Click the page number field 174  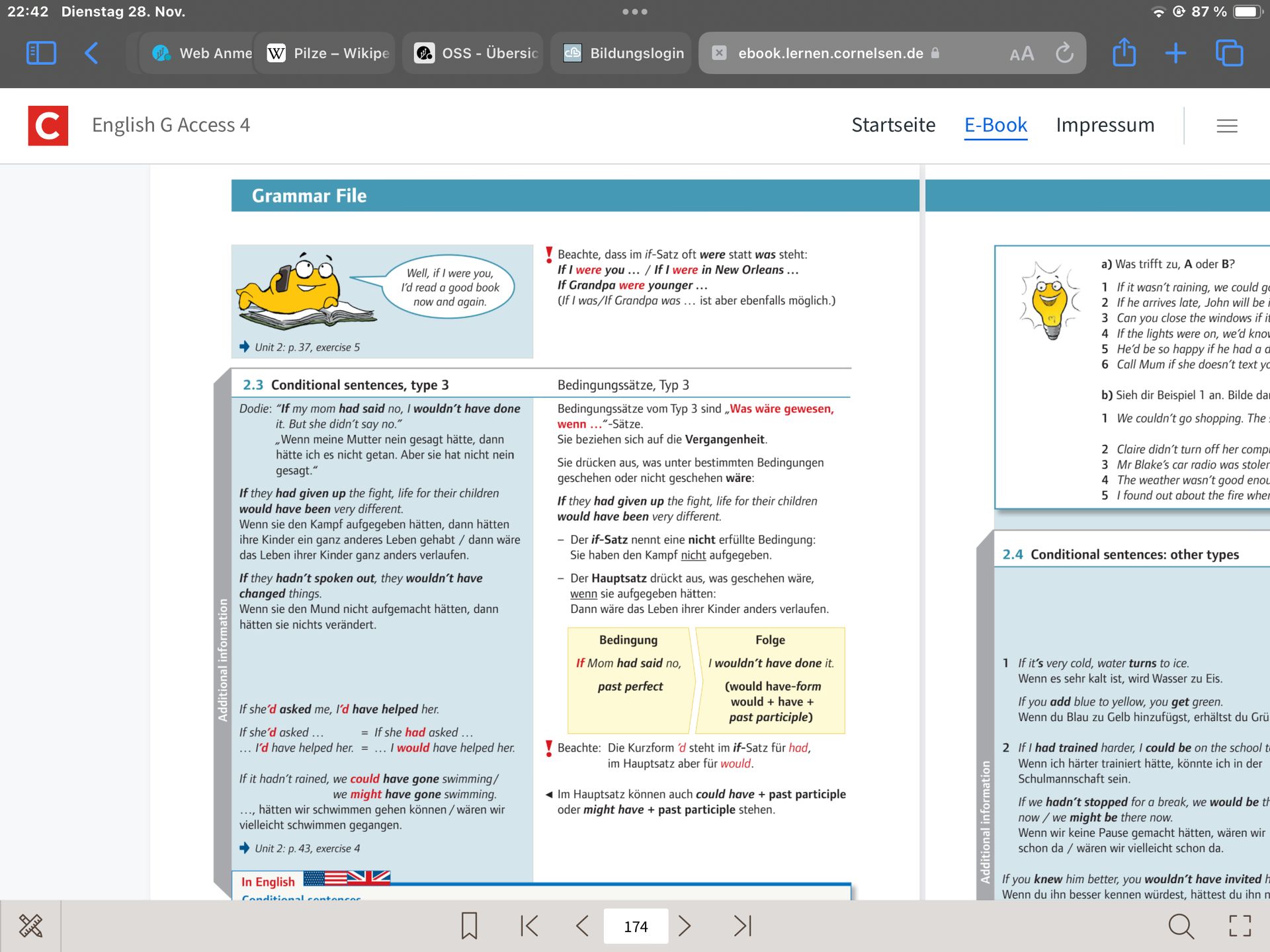click(635, 926)
